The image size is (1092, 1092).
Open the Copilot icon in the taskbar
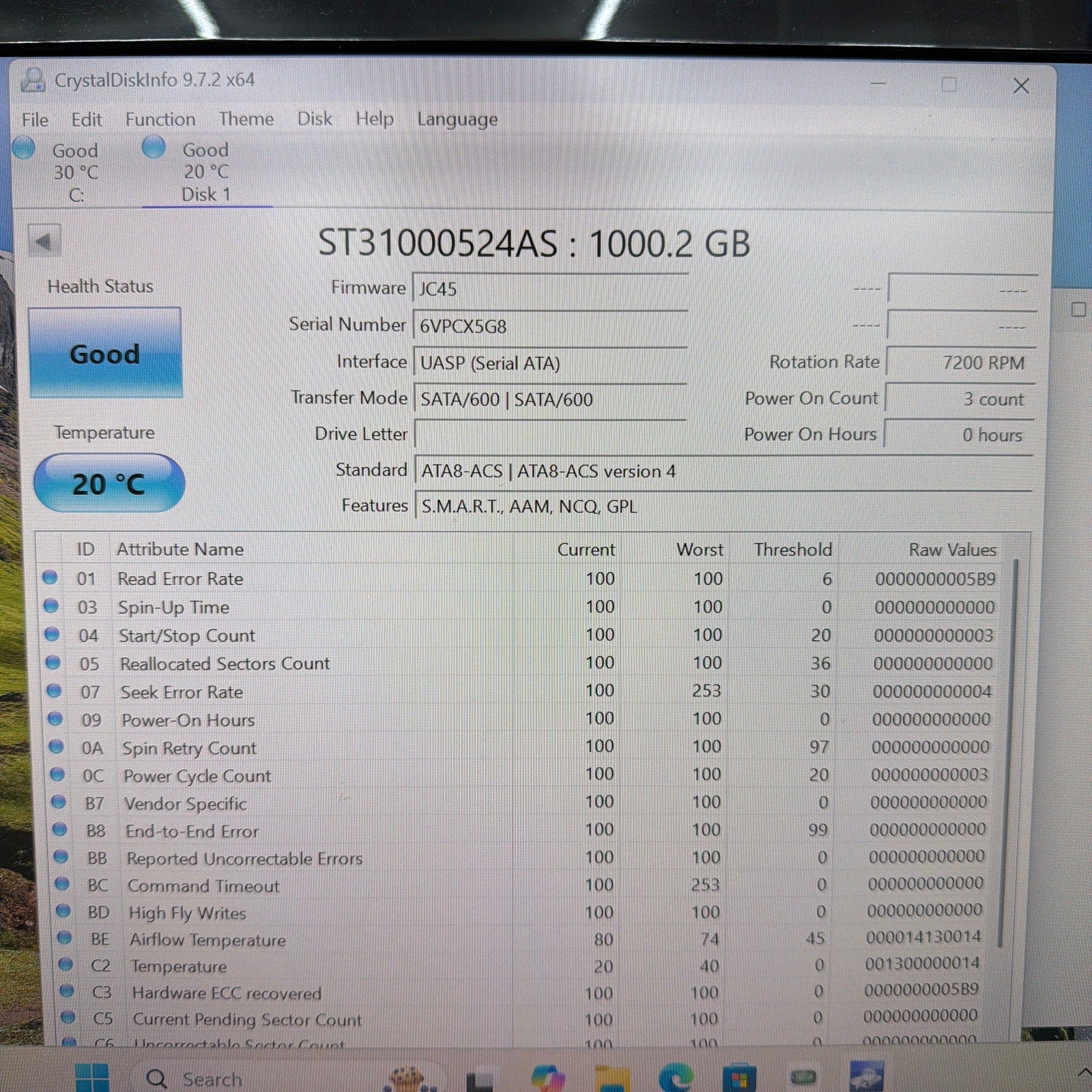click(x=547, y=1078)
